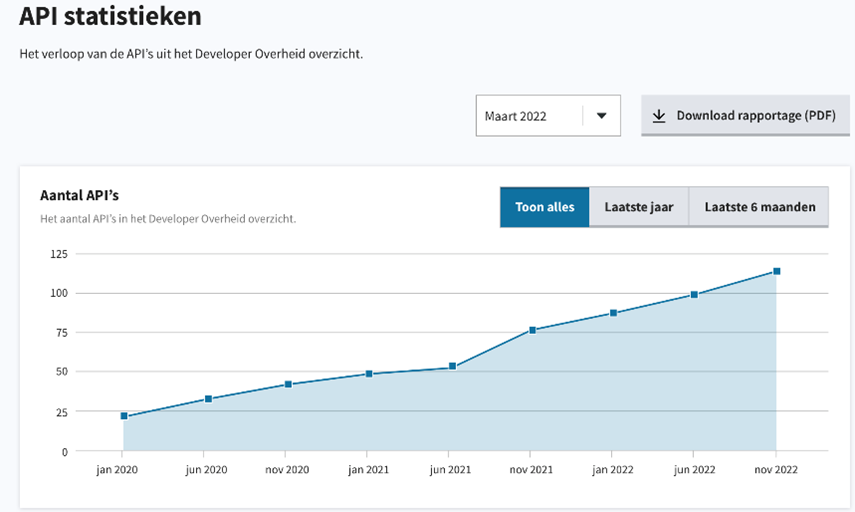
Task: Click the jun 2022 data point
Action: click(694, 294)
